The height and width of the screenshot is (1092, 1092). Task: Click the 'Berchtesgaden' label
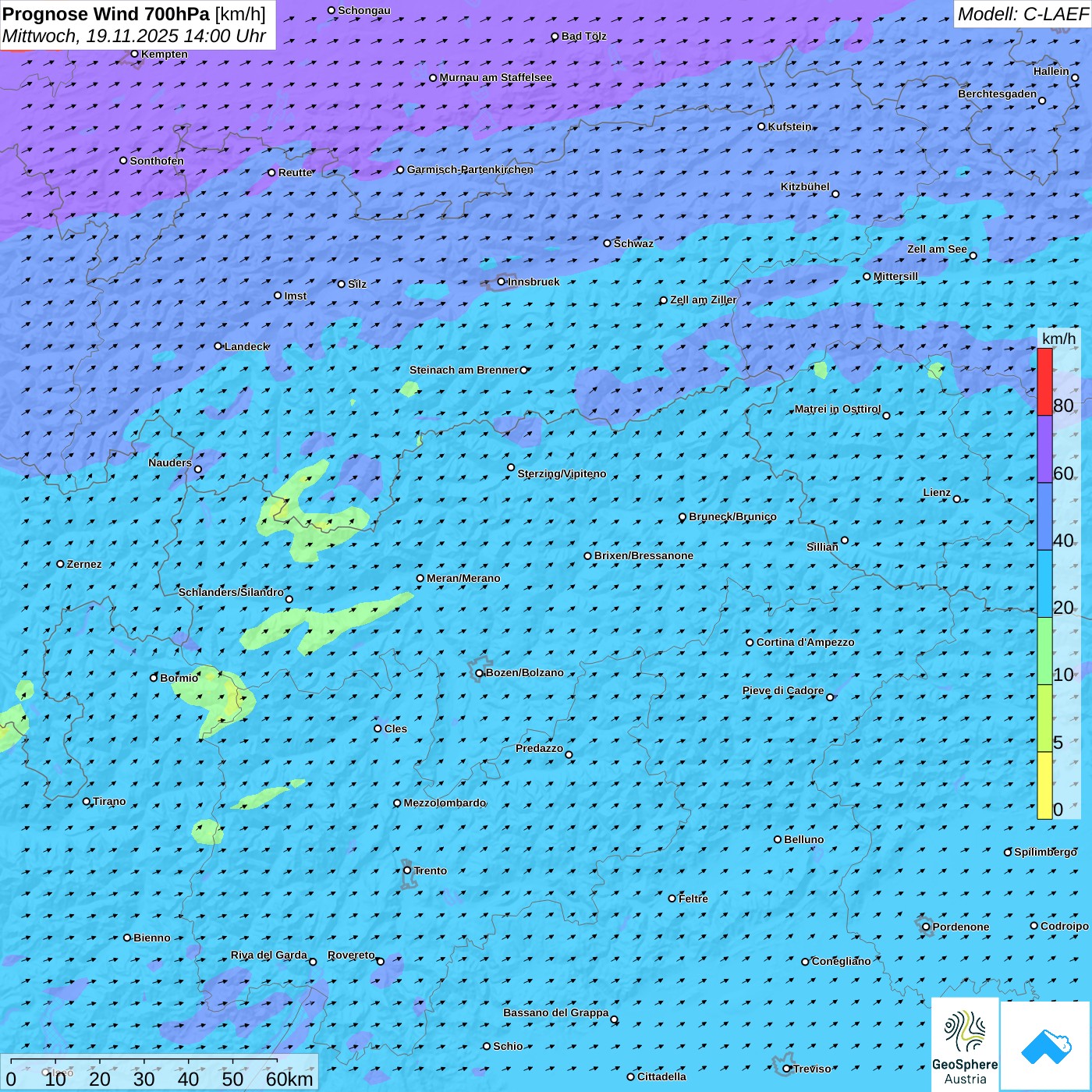pos(998,94)
